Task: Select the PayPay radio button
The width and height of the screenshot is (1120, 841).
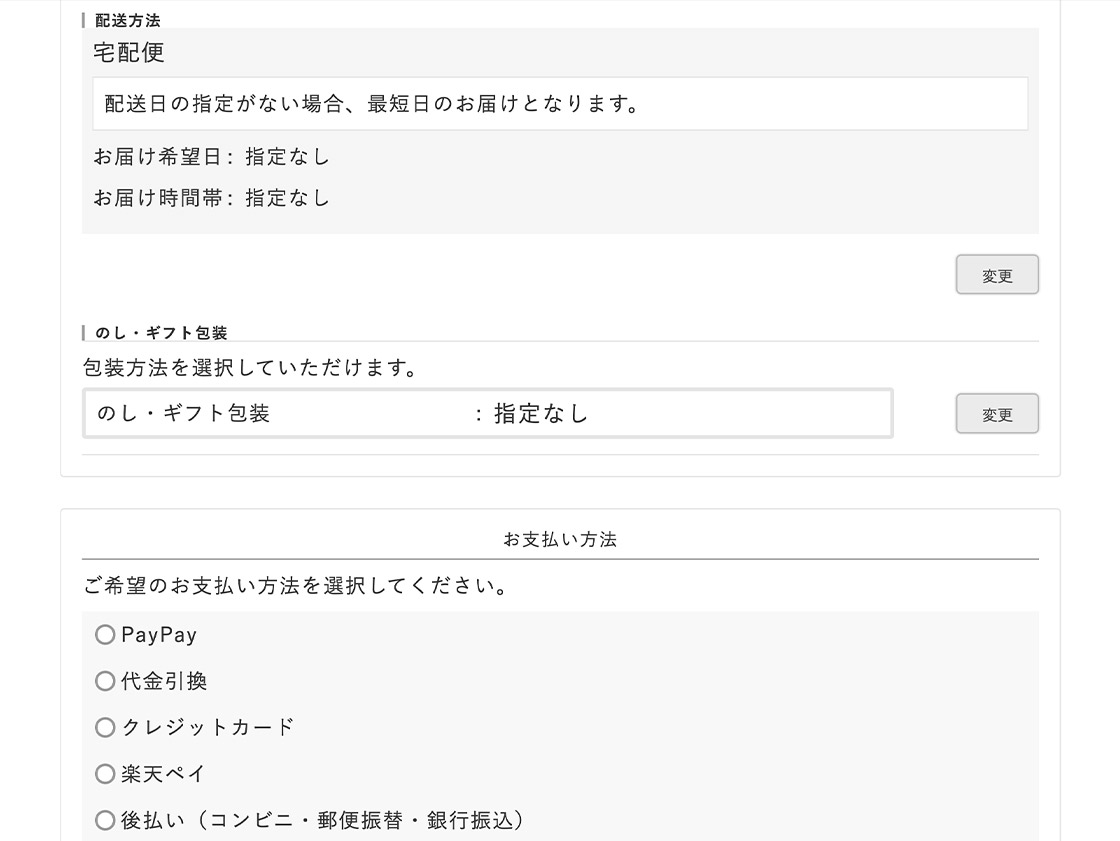Action: (105, 635)
